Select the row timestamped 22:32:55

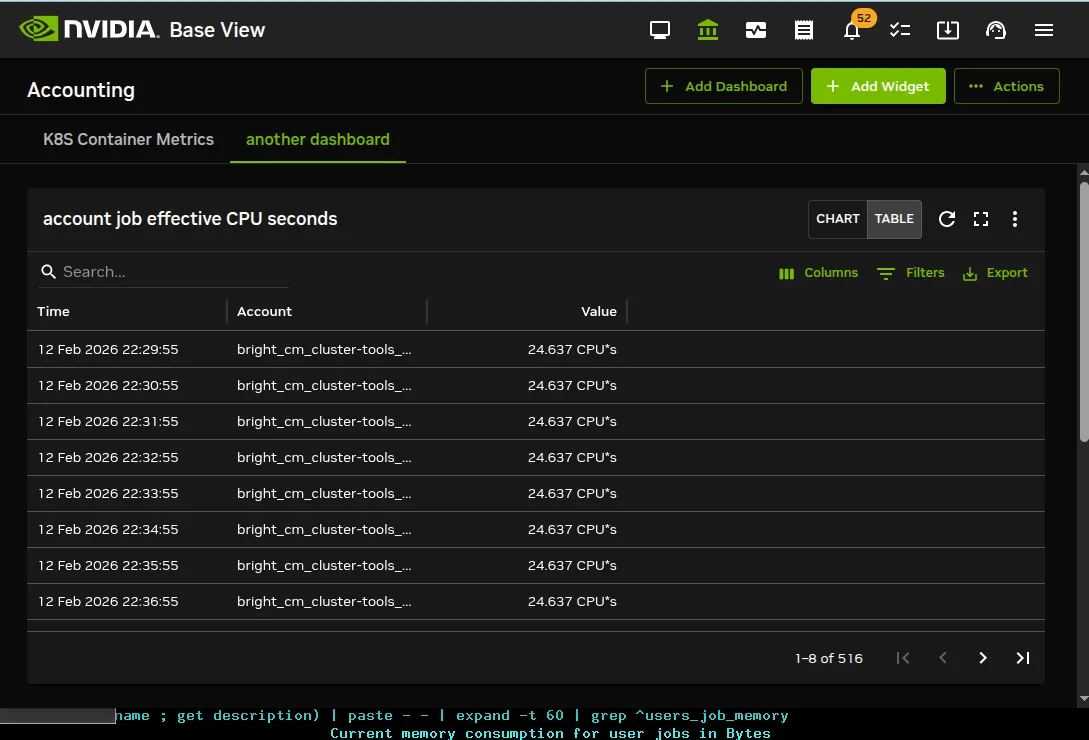pyautogui.click(x=535, y=458)
